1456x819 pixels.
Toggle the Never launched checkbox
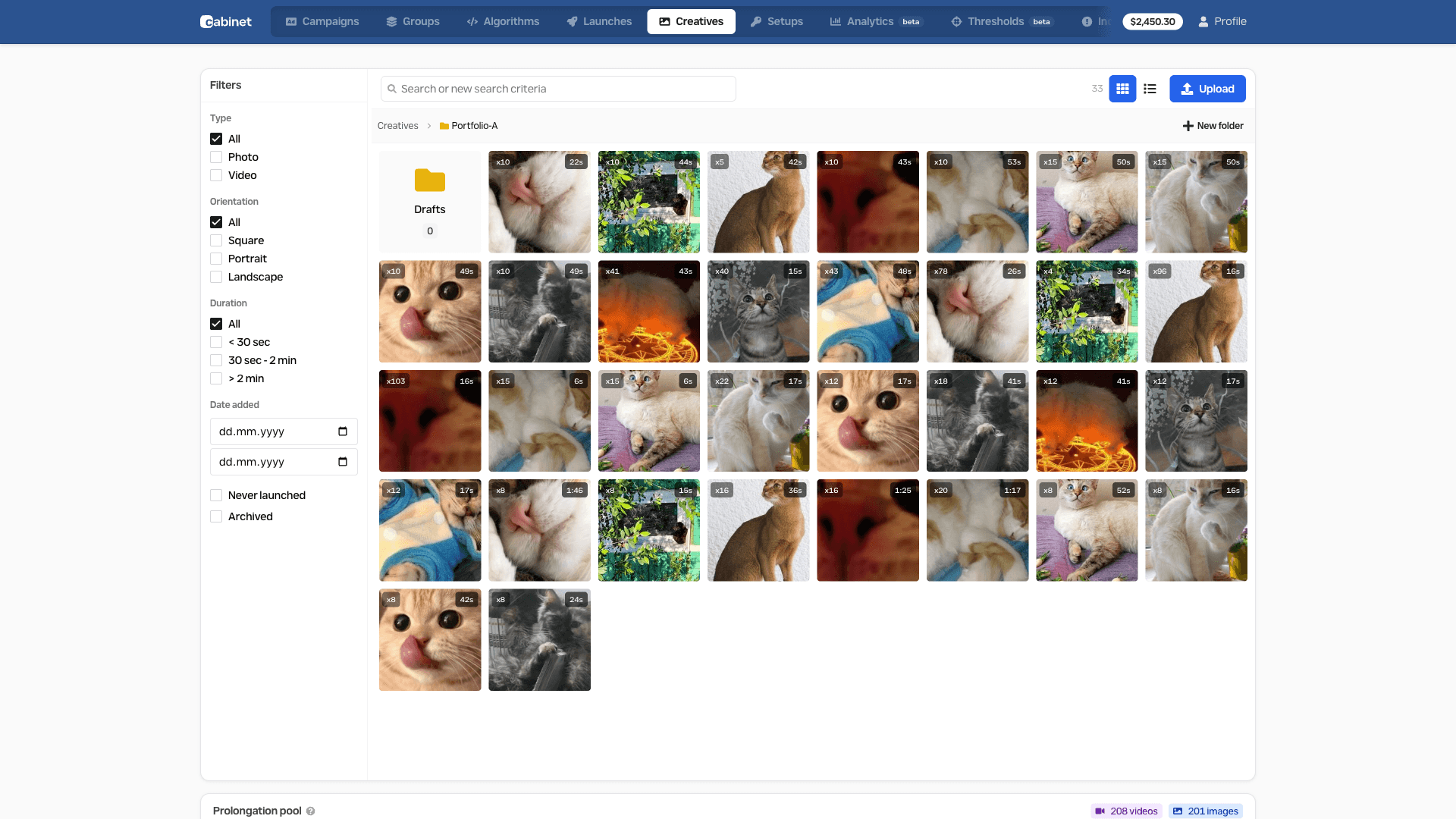(216, 495)
